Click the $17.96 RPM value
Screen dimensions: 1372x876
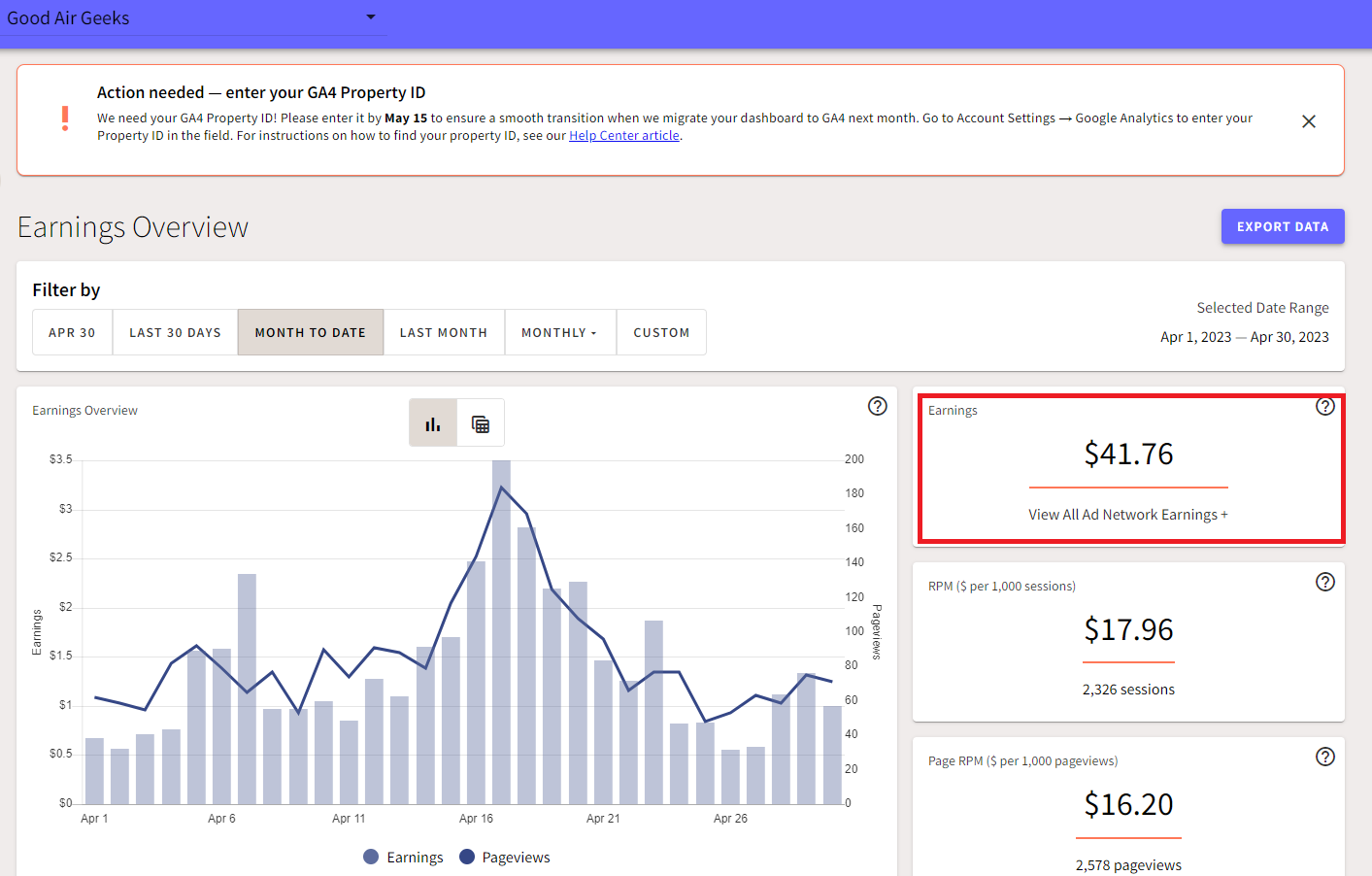click(1128, 629)
